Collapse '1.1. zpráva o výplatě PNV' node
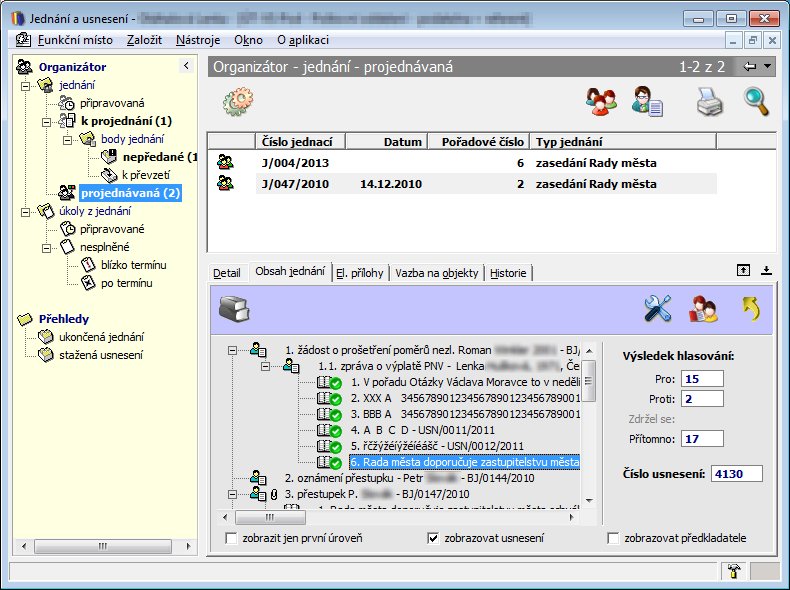 265,366
